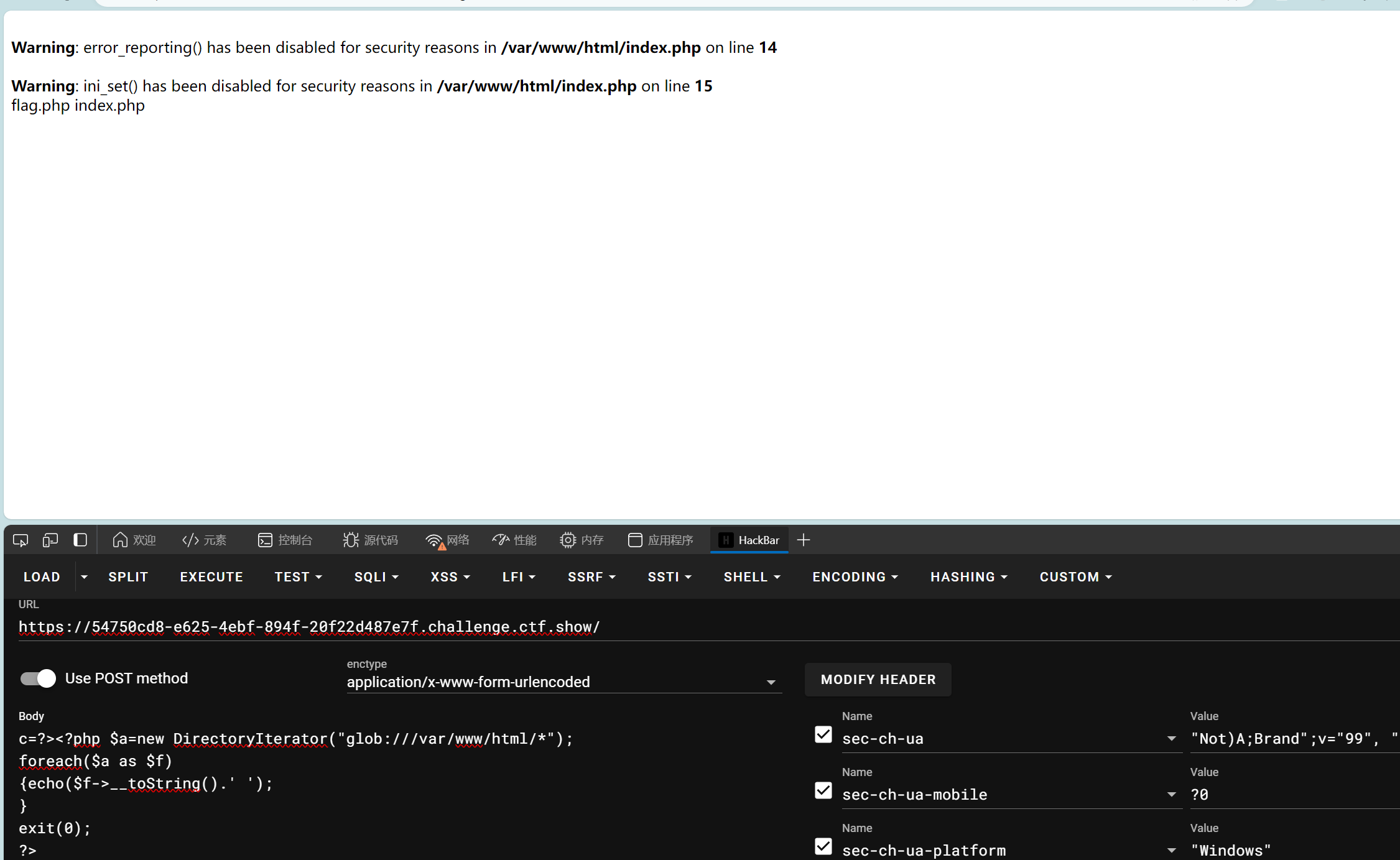Viewport: 1400px width, 860px height.
Task: Expand the ENCODING menu
Action: point(855,576)
